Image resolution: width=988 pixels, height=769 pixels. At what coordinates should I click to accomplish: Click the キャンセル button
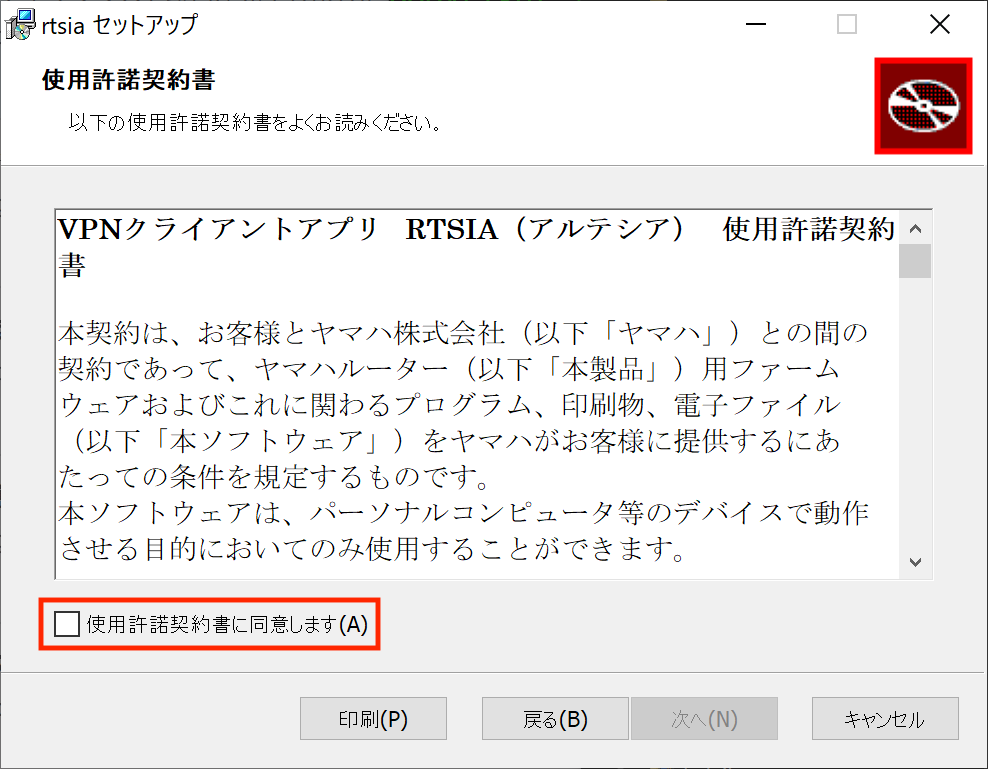(885, 718)
